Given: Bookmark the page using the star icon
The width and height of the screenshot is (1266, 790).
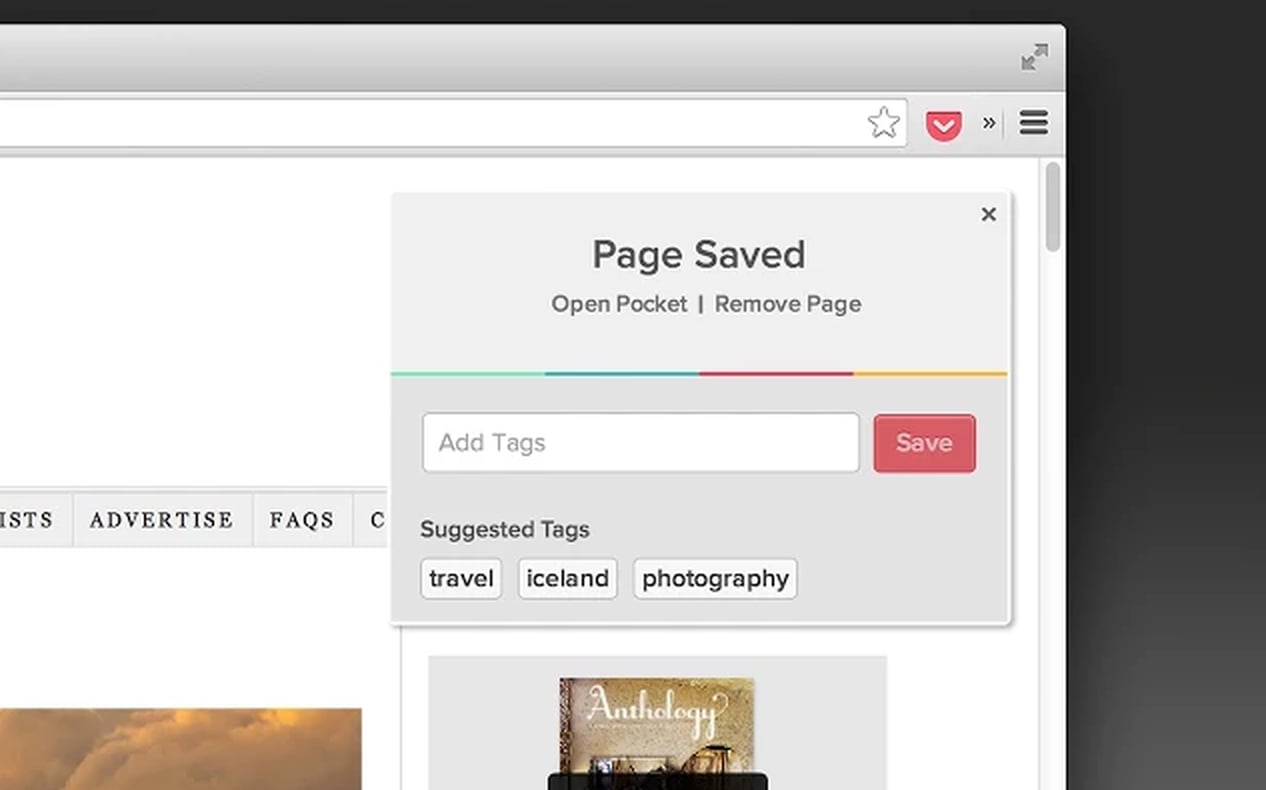Looking at the screenshot, I should click(x=883, y=122).
